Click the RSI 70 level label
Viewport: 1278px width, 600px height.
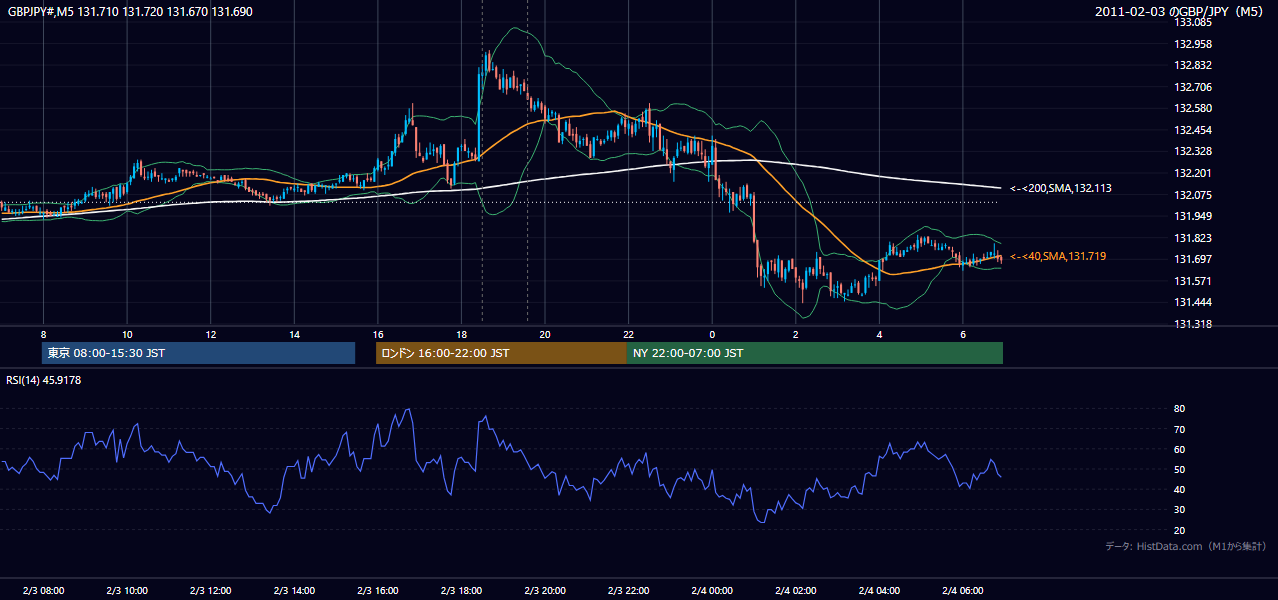1180,429
